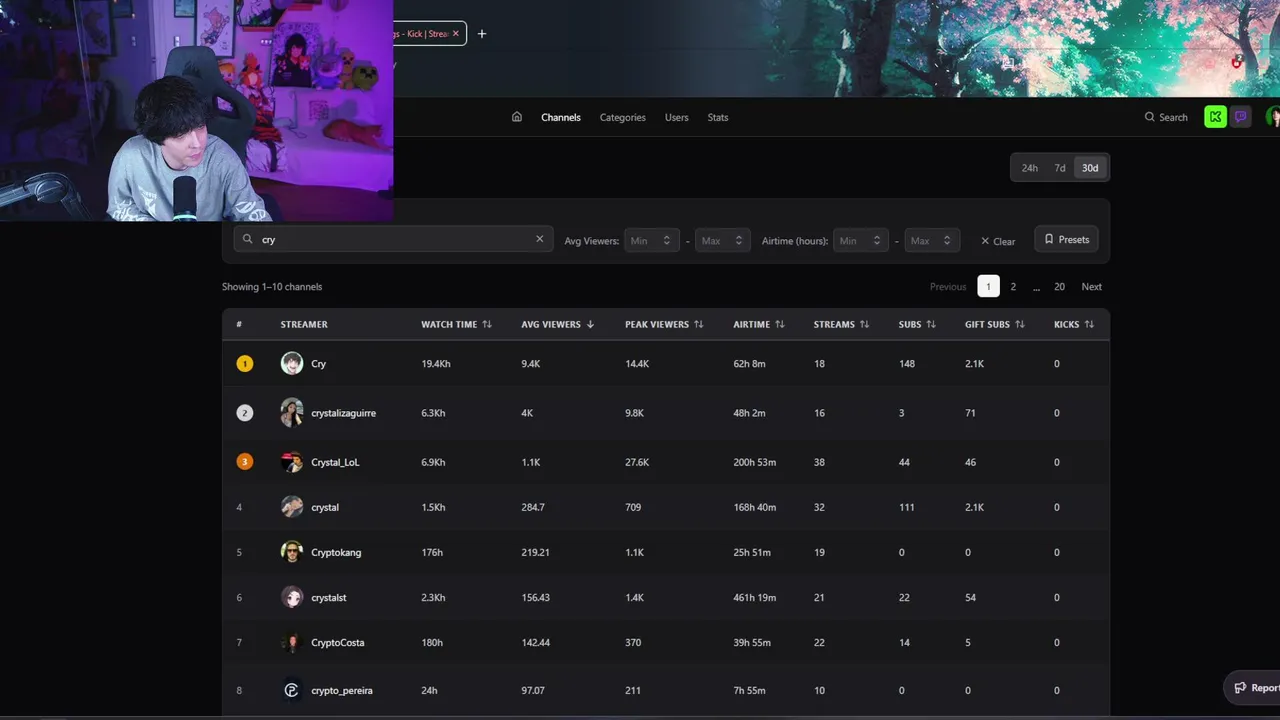
Task: Switch to Twitch platform purple icon
Action: [1241, 117]
